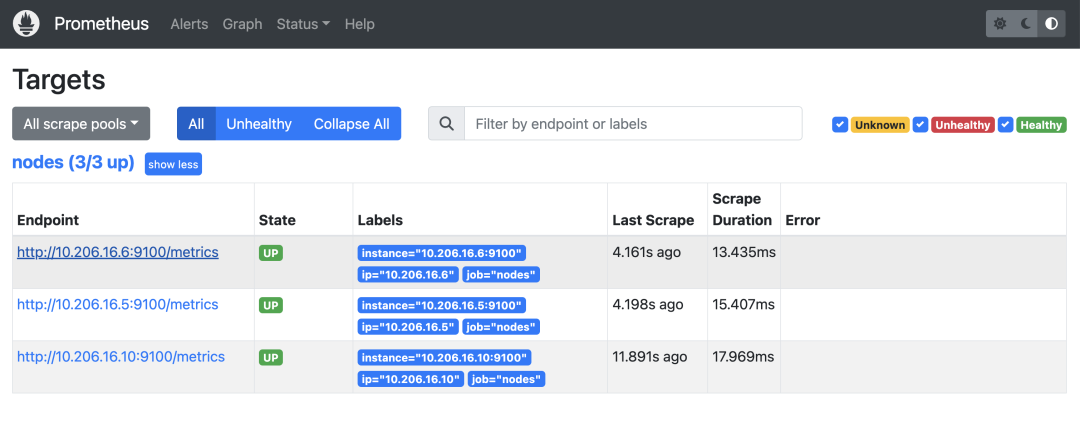Switch to light theme sun icon
This screenshot has height=426, width=1080.
(1000, 24)
